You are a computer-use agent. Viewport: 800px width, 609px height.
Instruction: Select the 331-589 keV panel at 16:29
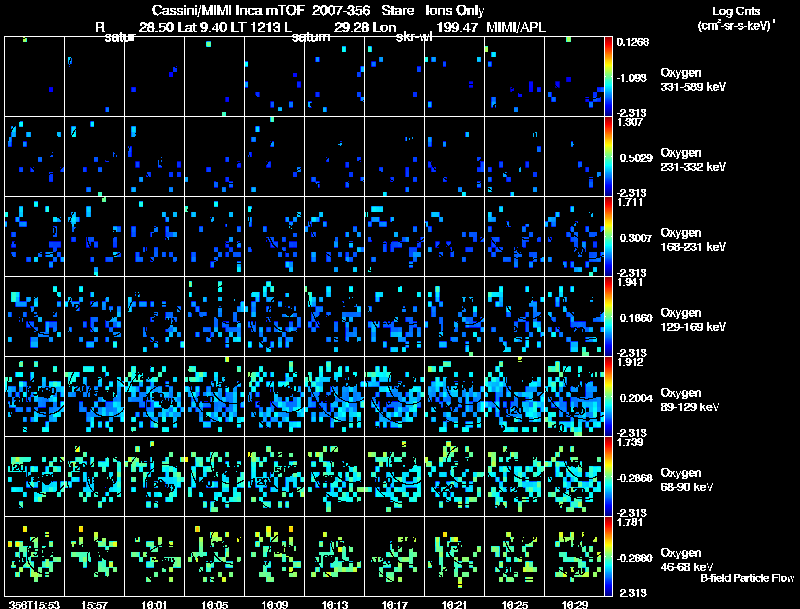coord(575,77)
